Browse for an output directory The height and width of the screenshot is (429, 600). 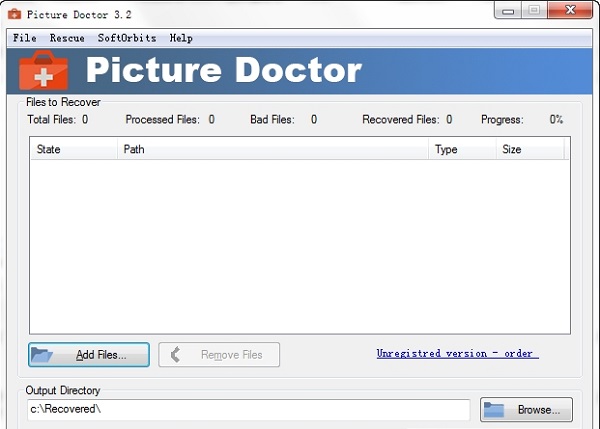[x=527, y=409]
